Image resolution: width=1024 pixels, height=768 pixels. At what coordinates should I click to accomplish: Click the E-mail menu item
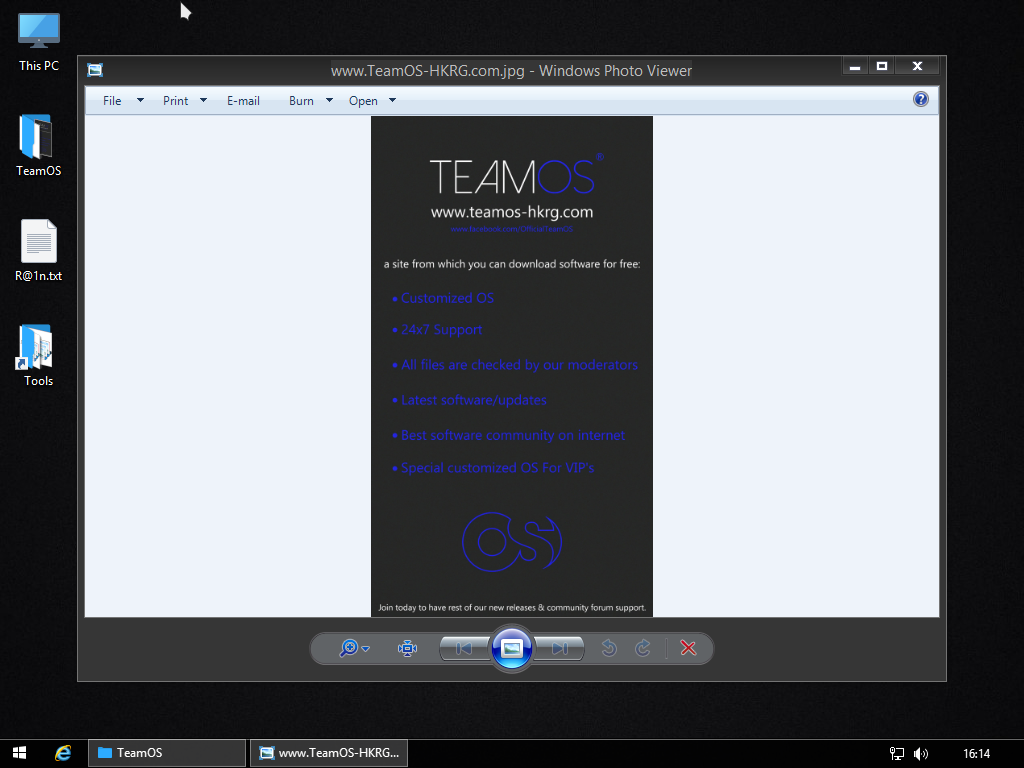tap(244, 101)
